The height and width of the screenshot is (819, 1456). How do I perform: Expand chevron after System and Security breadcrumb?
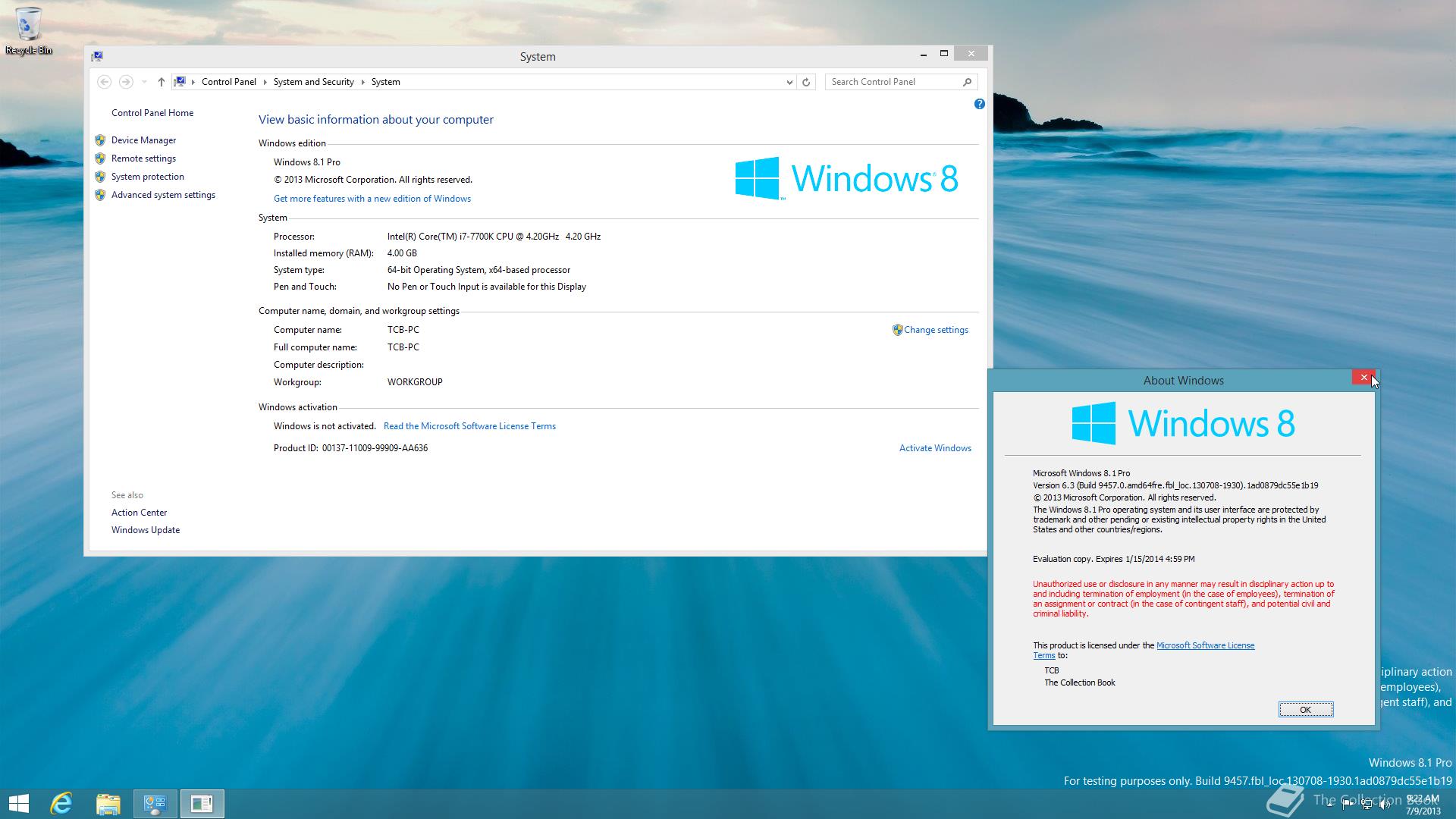click(x=362, y=82)
